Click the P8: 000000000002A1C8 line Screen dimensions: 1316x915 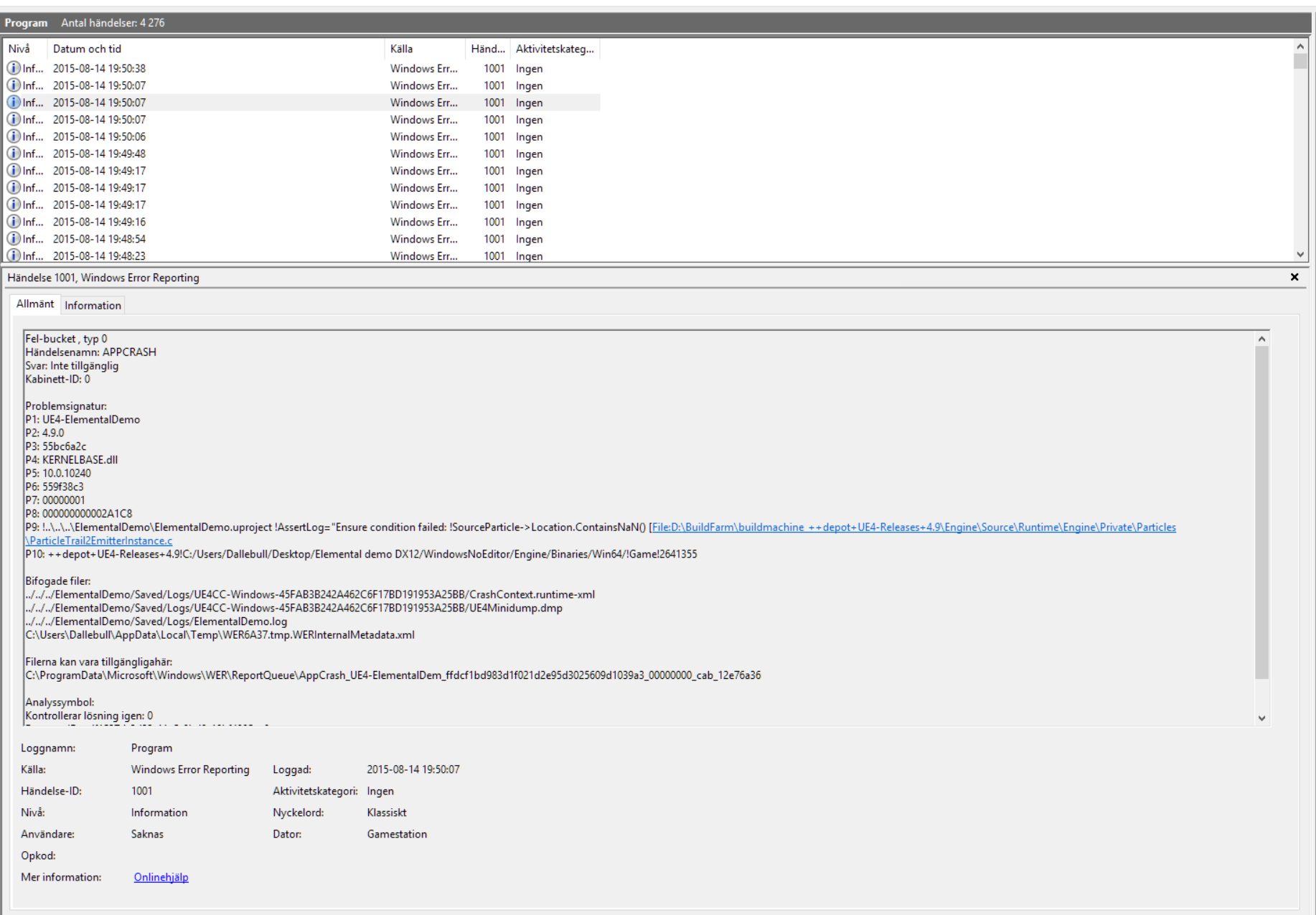(x=78, y=514)
